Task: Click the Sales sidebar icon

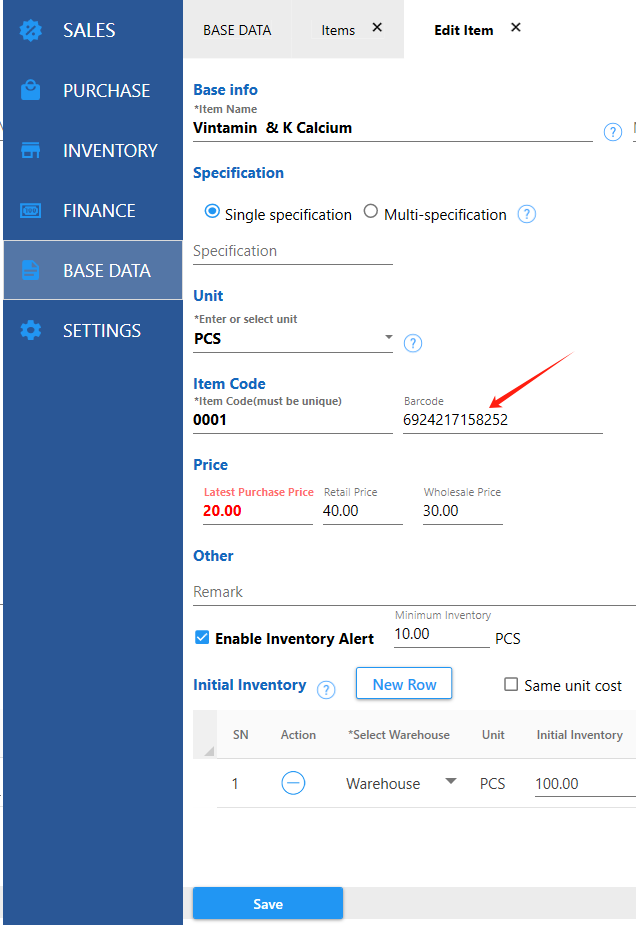Action: pyautogui.click(x=31, y=30)
